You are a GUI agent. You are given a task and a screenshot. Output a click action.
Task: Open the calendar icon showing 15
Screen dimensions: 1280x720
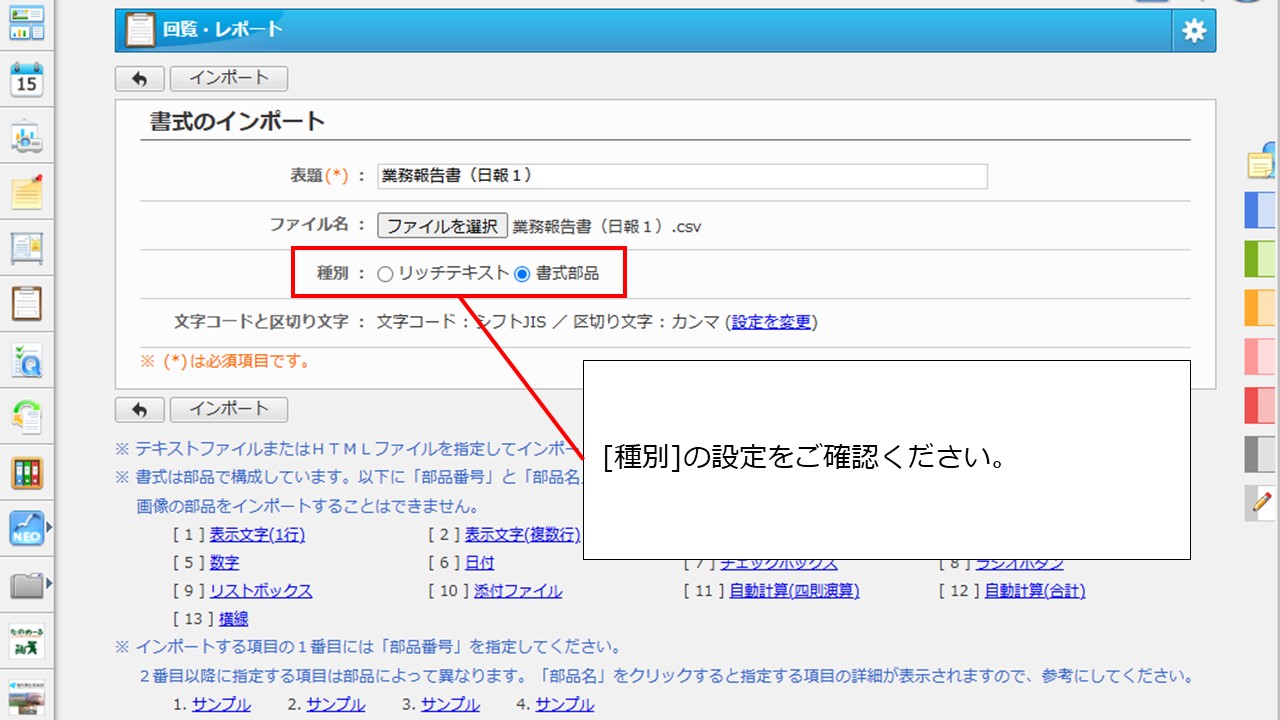click(x=27, y=78)
